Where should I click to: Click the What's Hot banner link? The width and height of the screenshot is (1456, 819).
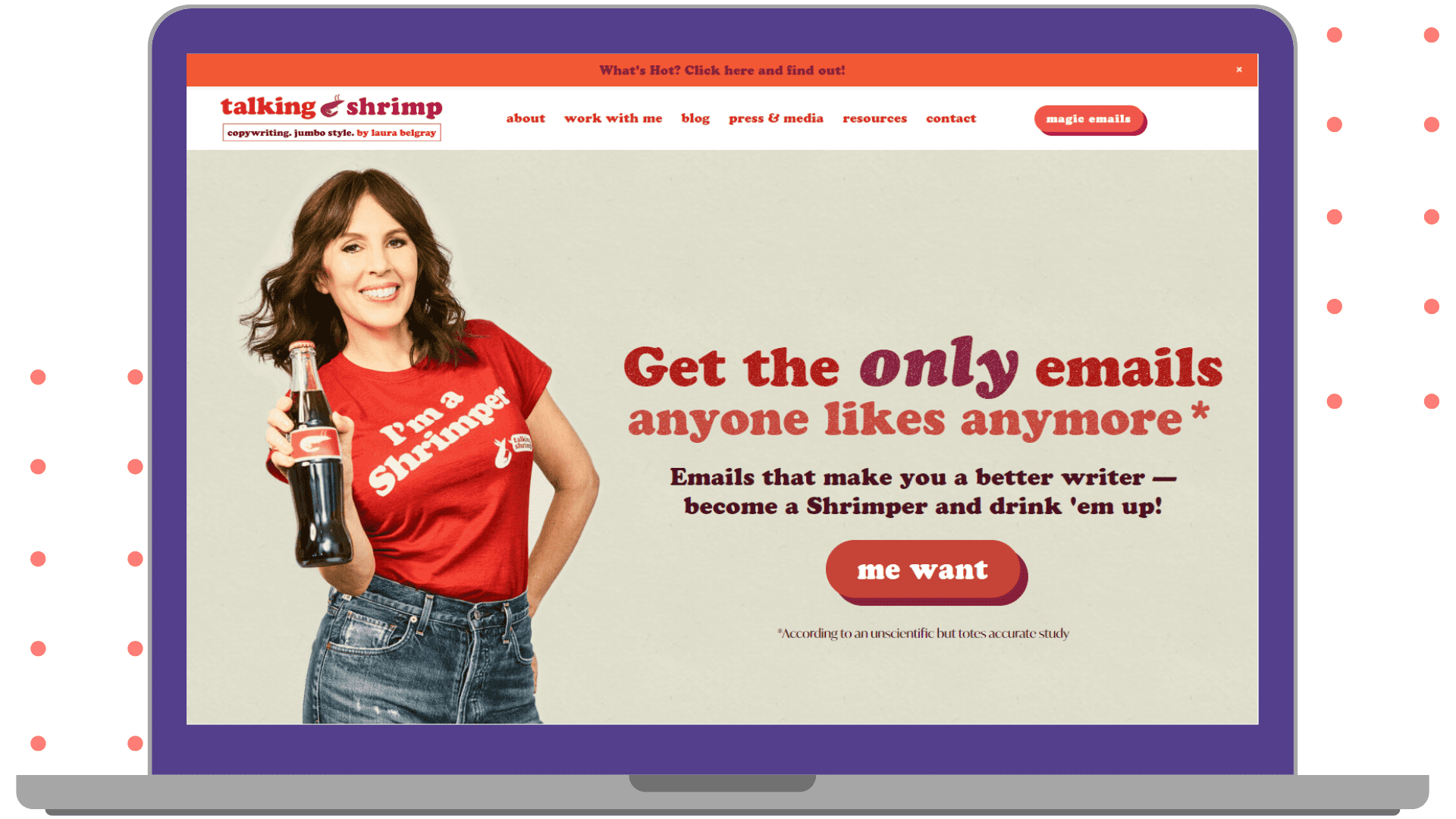pos(722,71)
